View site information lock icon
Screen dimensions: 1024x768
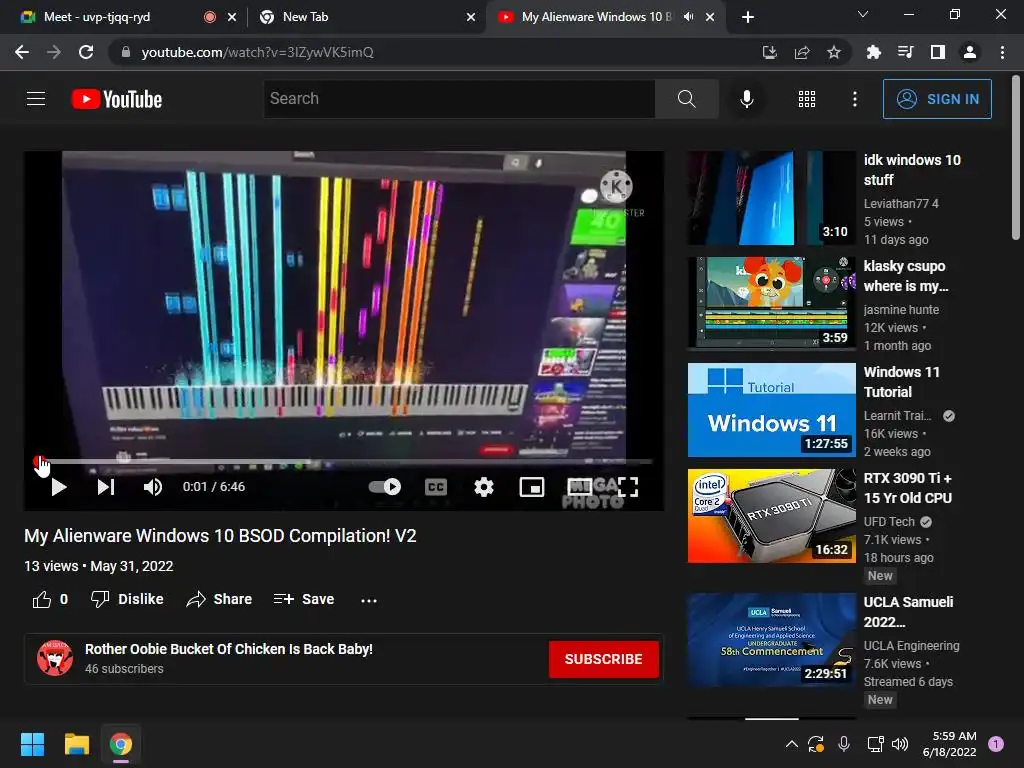point(125,52)
